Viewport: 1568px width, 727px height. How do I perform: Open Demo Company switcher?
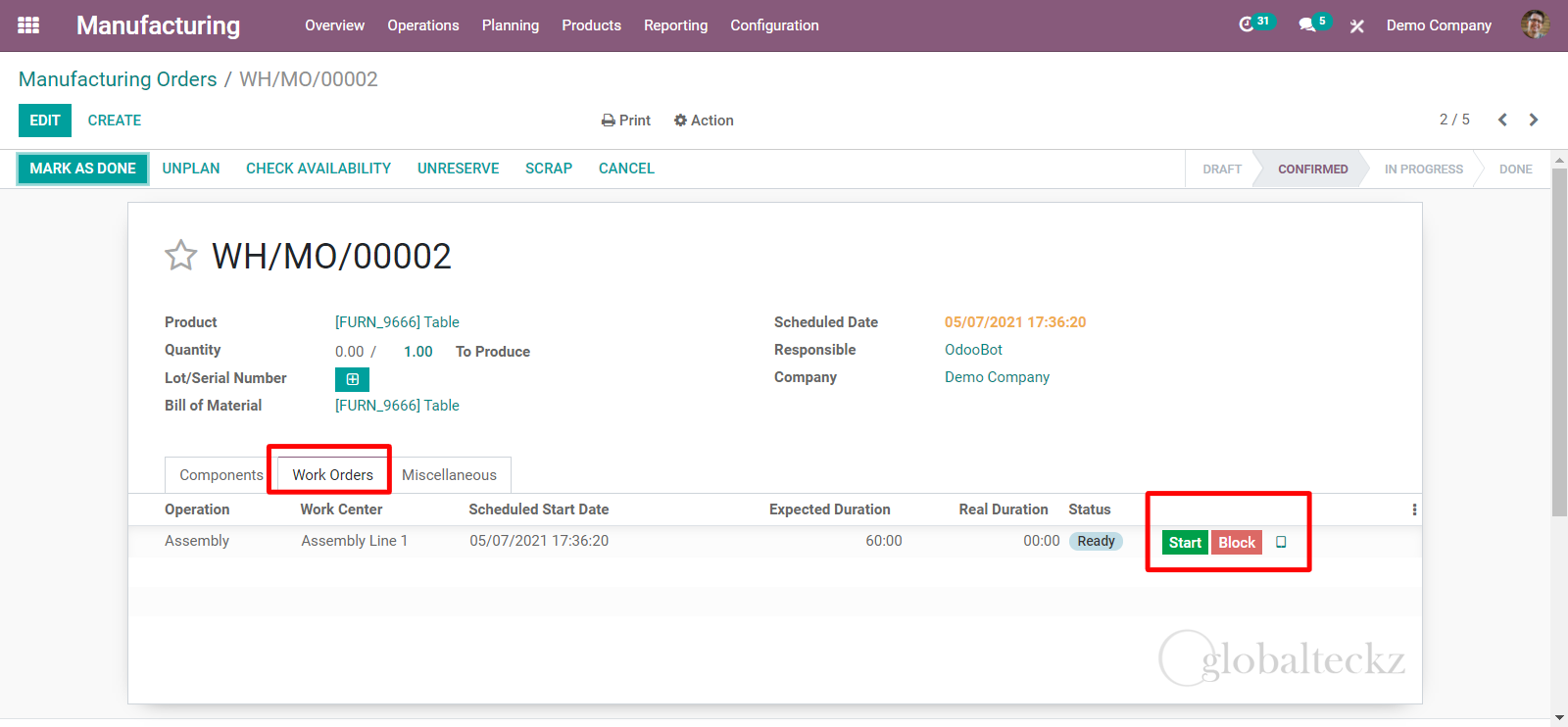click(1439, 25)
